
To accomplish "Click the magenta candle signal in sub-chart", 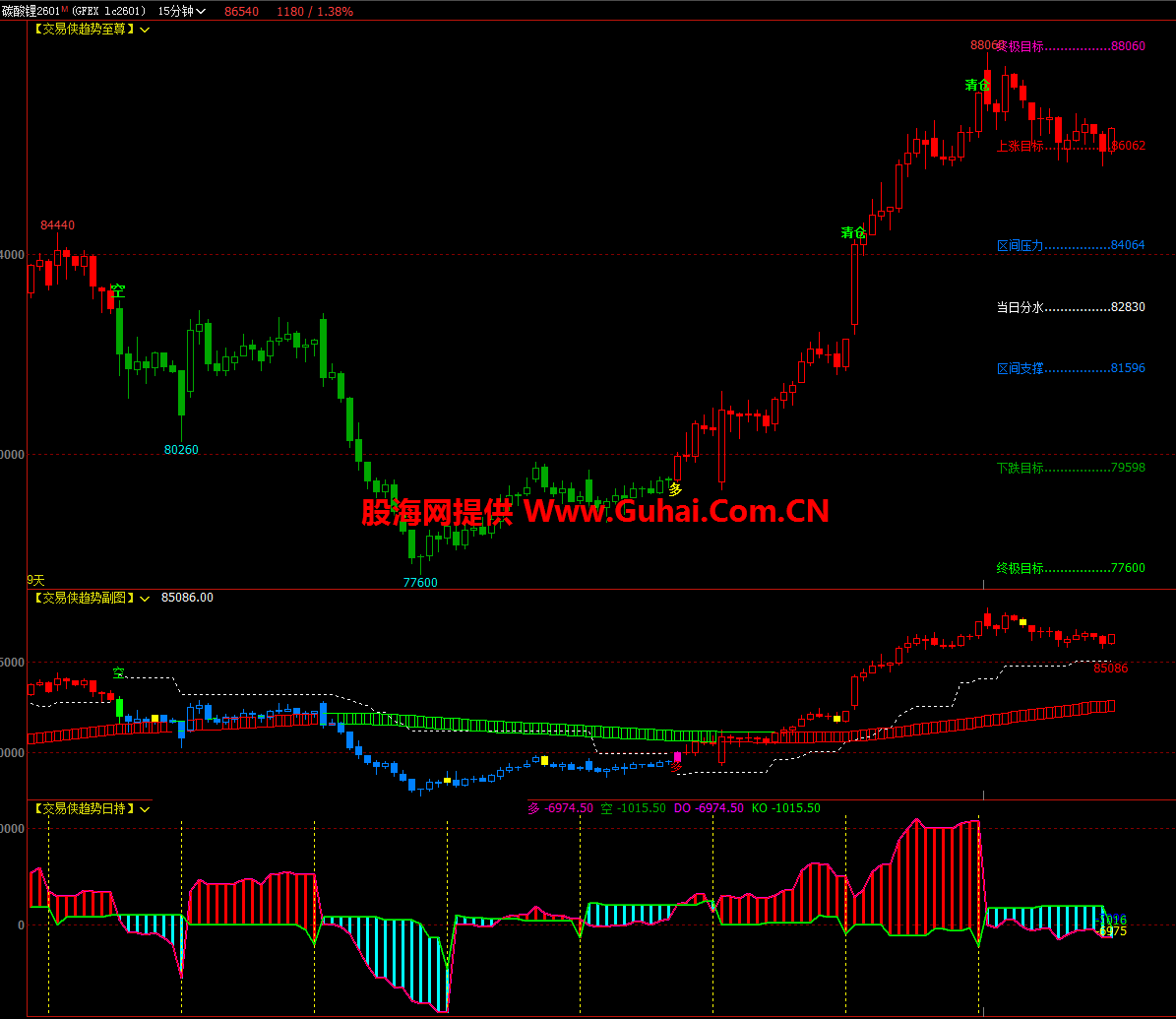I will pyautogui.click(x=677, y=758).
